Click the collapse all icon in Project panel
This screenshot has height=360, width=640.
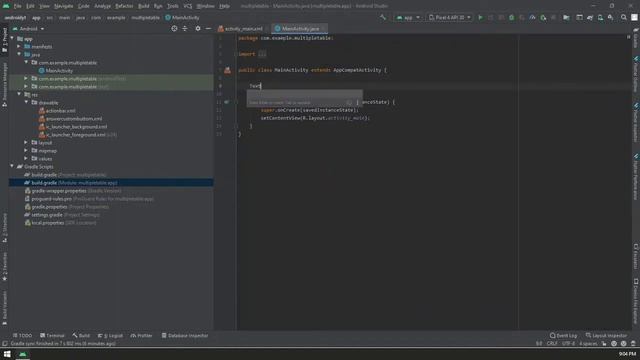tap(185, 29)
